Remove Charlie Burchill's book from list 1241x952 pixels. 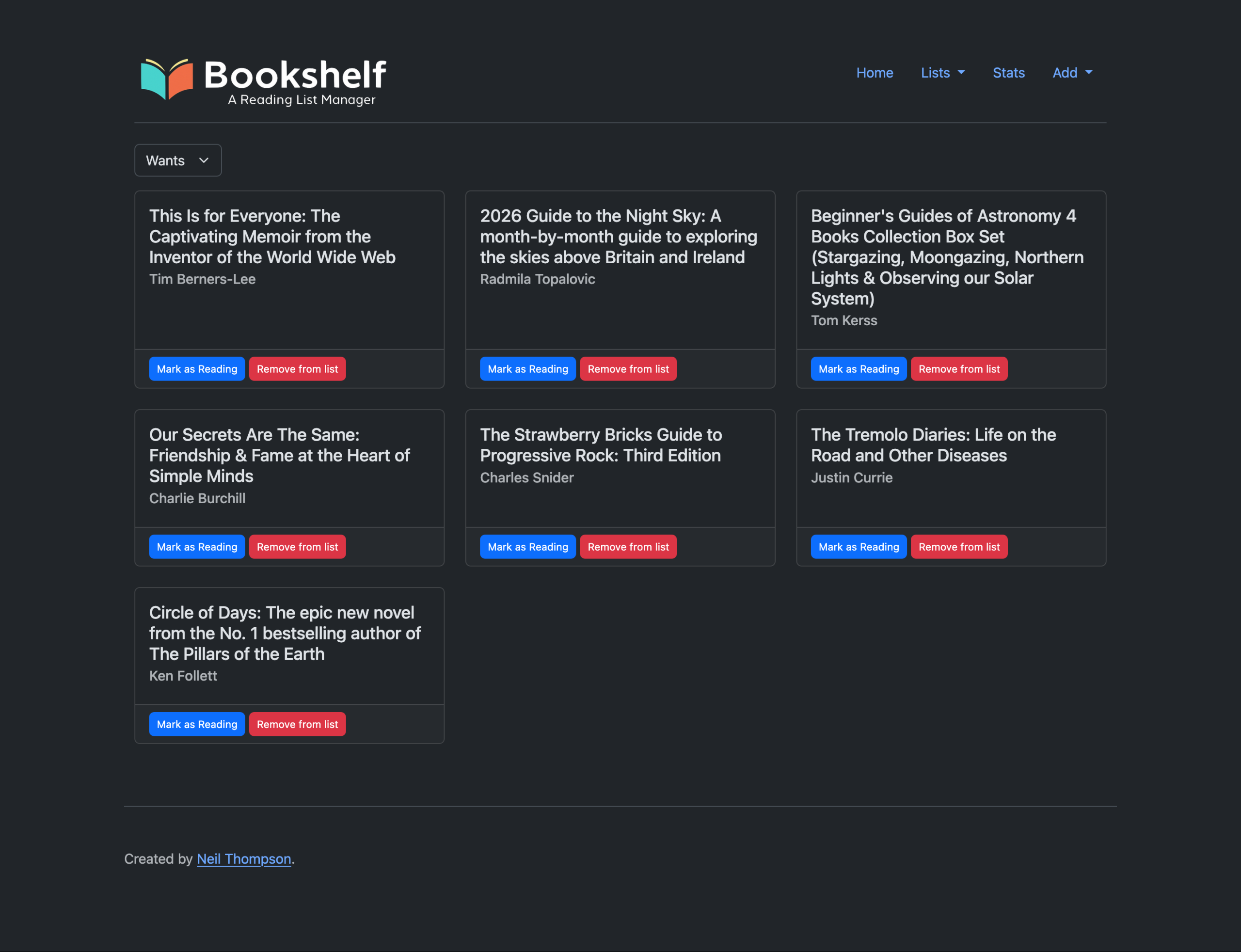point(297,547)
